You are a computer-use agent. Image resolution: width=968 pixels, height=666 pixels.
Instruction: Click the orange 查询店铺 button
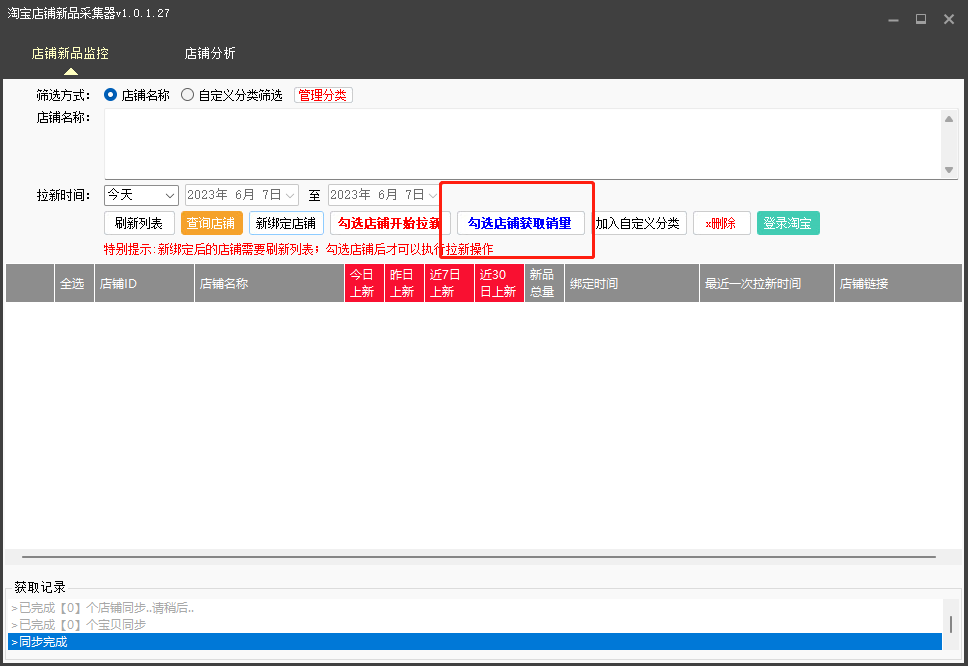point(212,223)
